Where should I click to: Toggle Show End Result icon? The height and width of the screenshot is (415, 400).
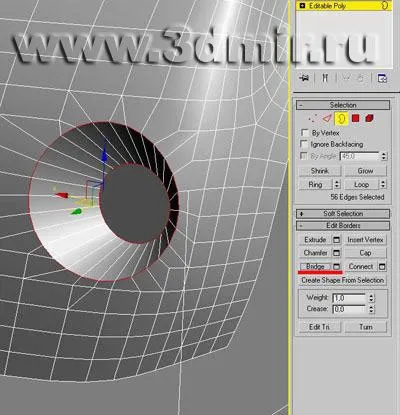tap(325, 78)
